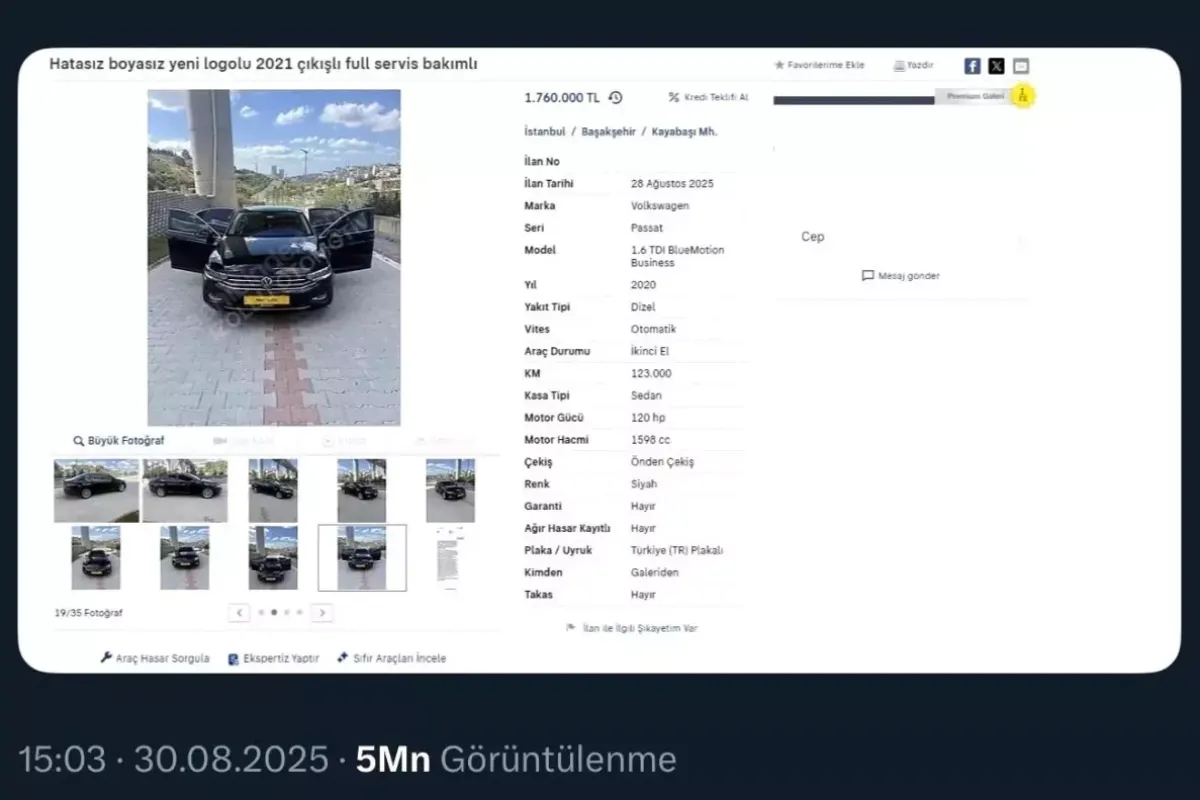This screenshot has width=1200, height=800.
Task: Click the Cep phone label
Action: click(813, 237)
